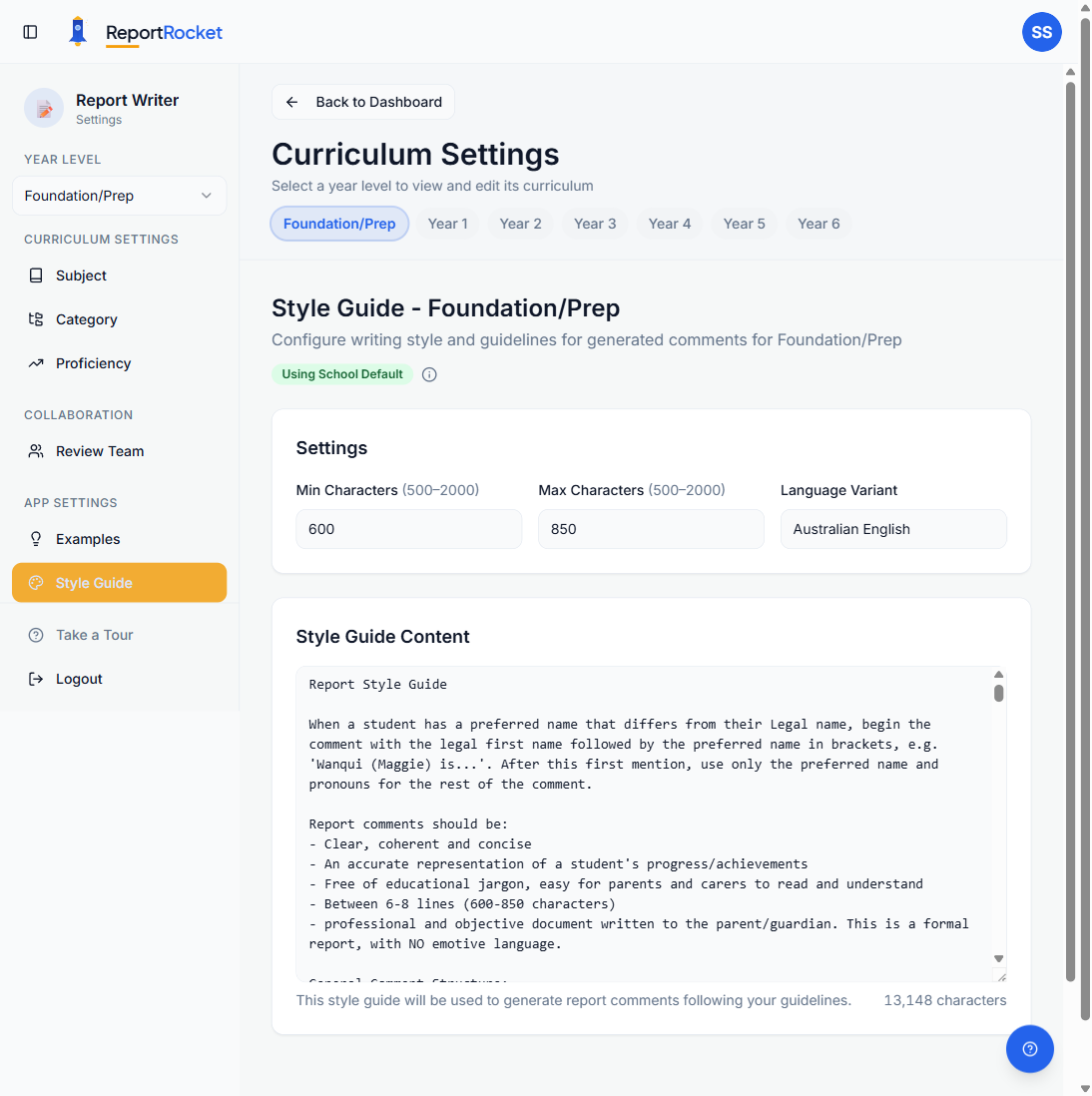
Task: Click Back to Dashboard
Action: click(x=363, y=102)
